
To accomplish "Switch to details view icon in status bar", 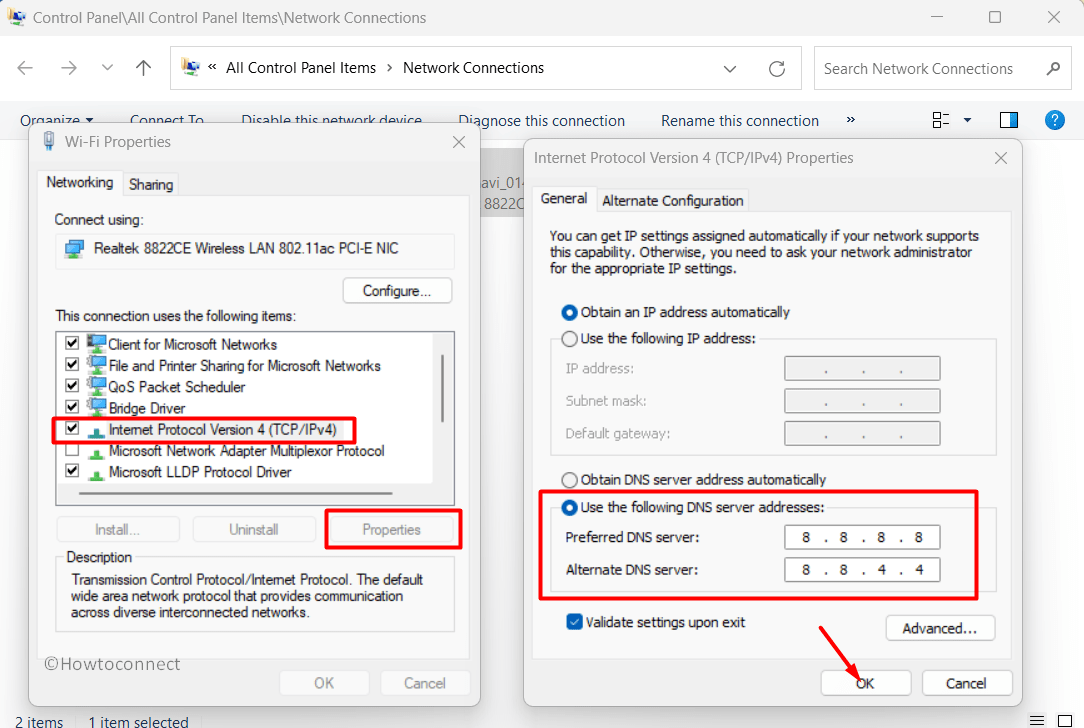I will pos(1037,721).
